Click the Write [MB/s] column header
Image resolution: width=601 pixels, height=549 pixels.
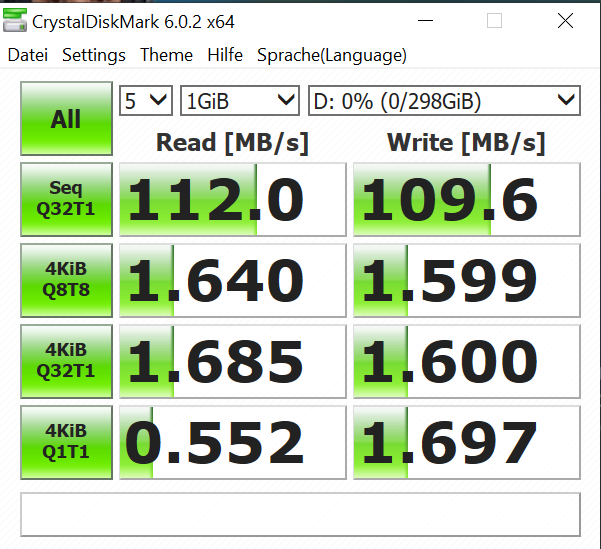coord(466,143)
